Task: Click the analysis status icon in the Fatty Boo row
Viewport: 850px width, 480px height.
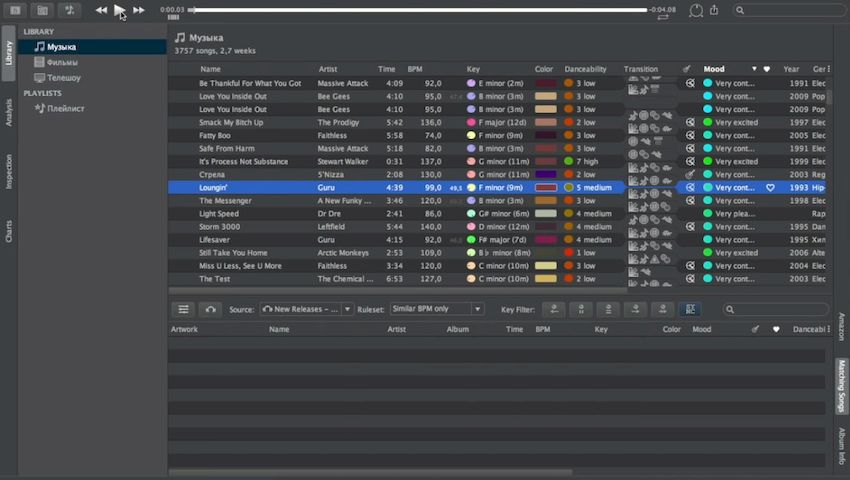Action: pos(690,136)
